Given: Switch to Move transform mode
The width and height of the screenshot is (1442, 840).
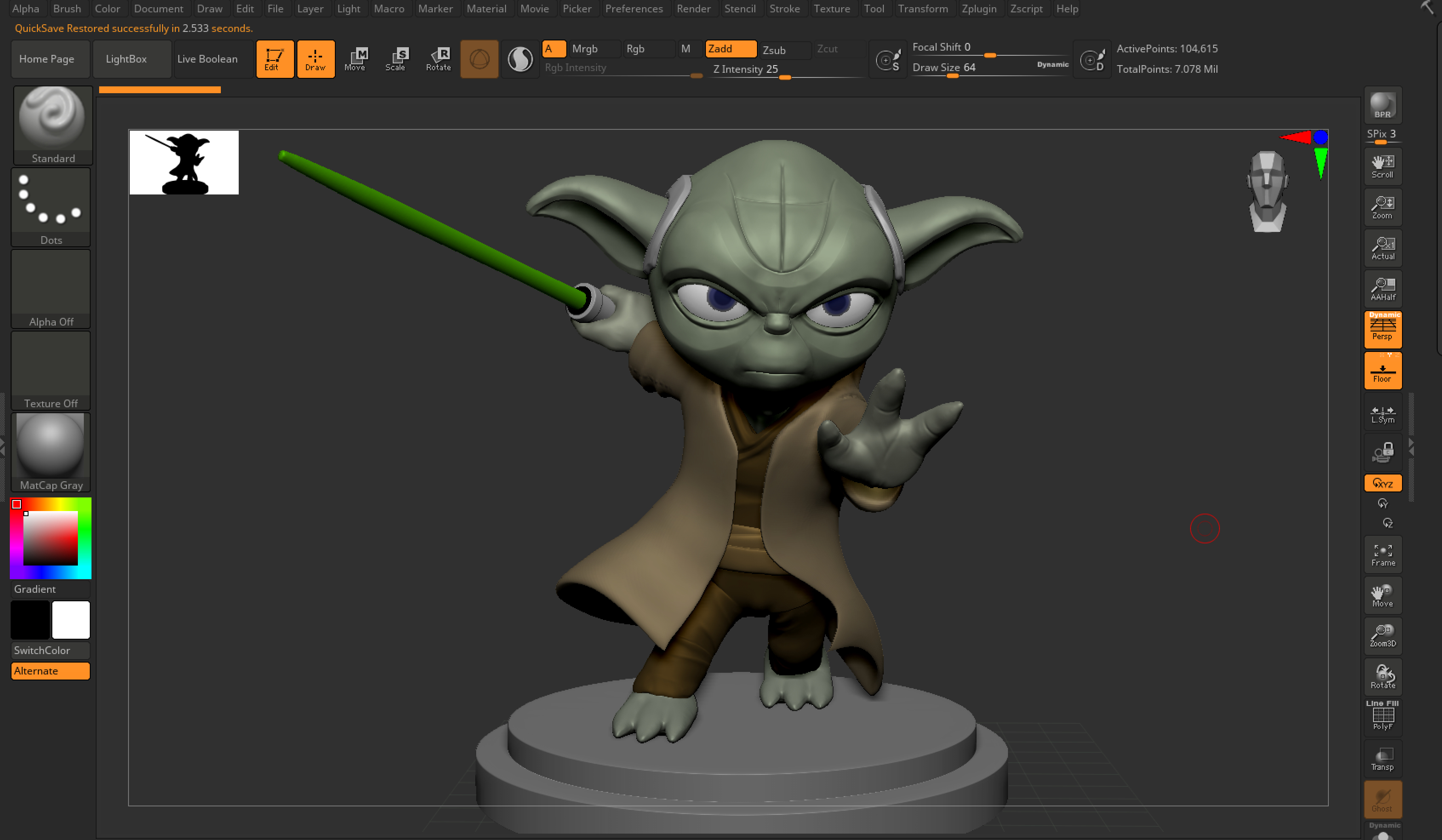Looking at the screenshot, I should [356, 59].
